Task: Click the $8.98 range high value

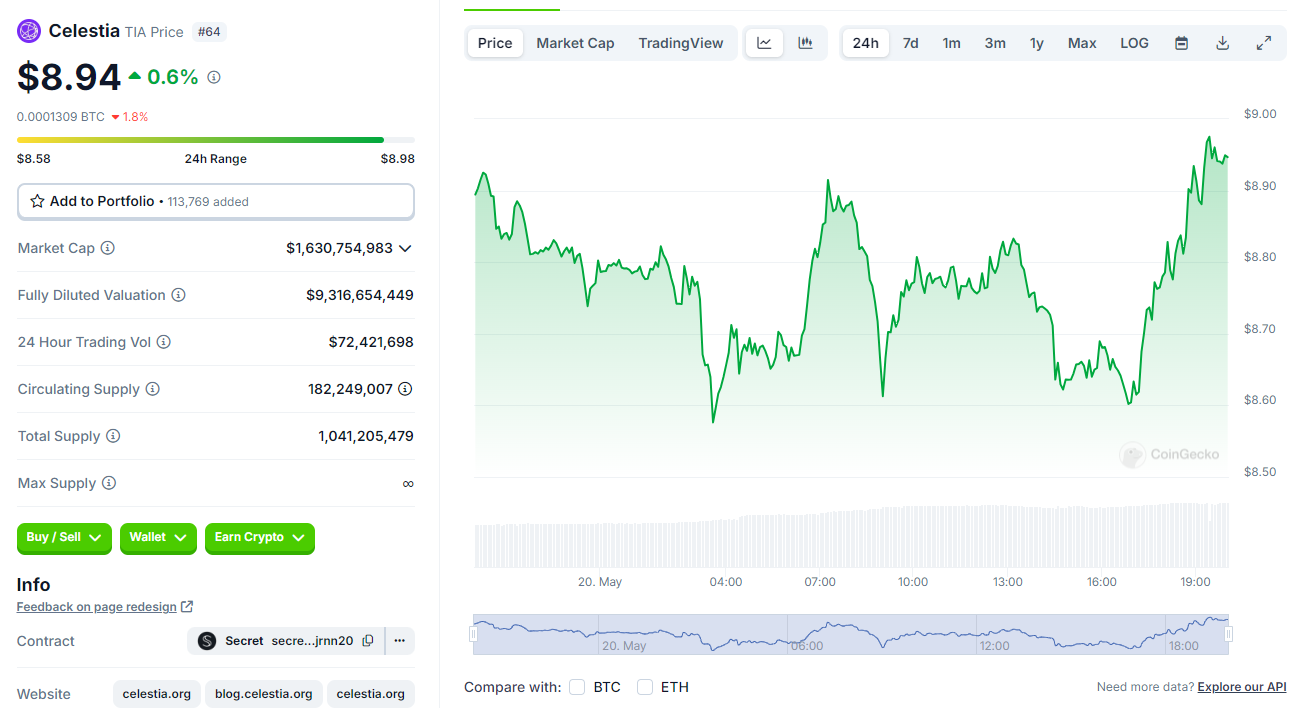Action: (398, 159)
